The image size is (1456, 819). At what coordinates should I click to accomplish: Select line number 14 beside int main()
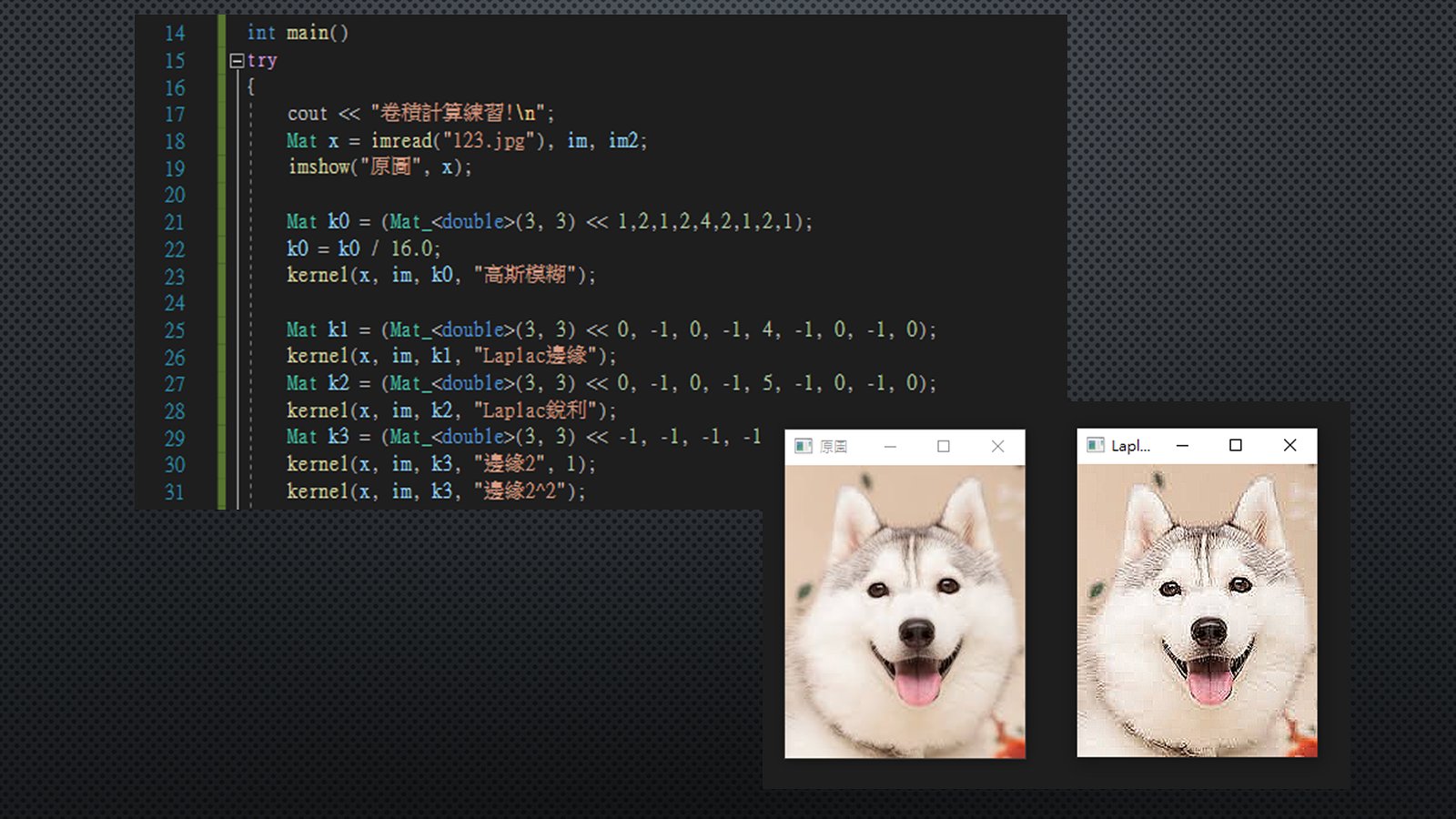coord(174,34)
